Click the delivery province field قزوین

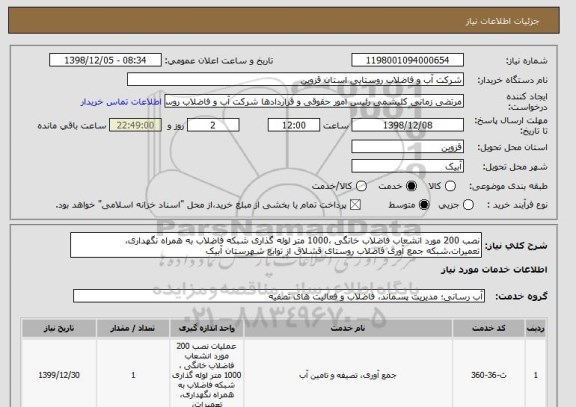click(407, 147)
